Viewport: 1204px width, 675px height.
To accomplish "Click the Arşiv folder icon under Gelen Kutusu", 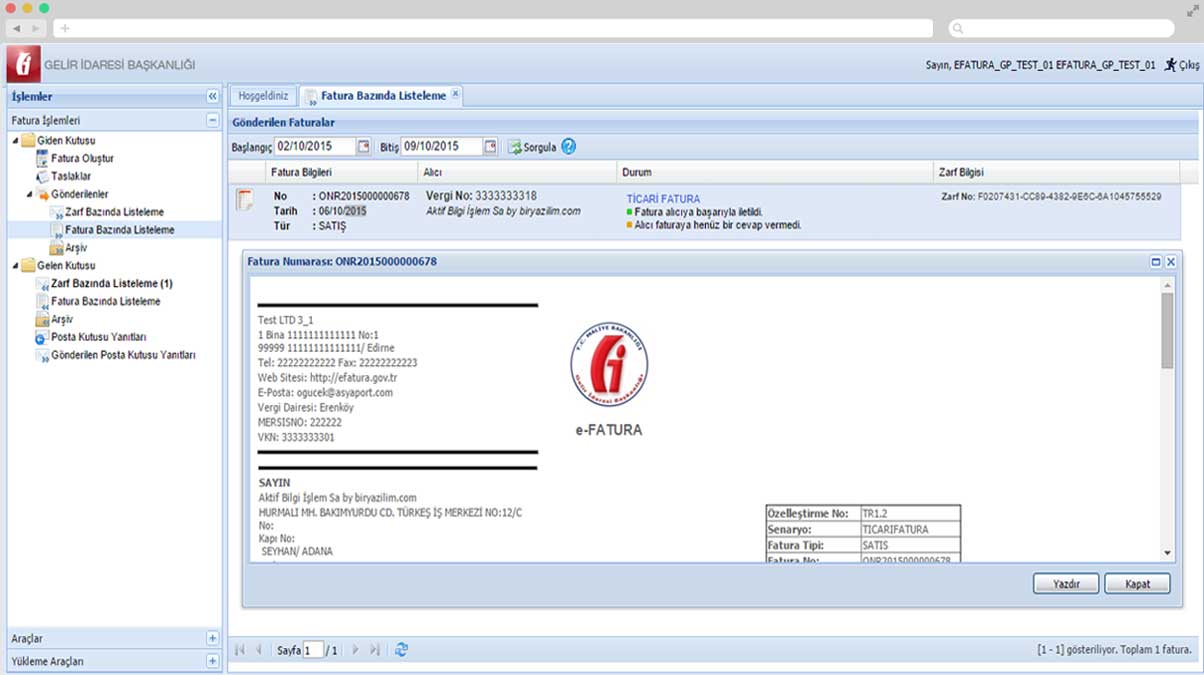I will pyautogui.click(x=41, y=319).
